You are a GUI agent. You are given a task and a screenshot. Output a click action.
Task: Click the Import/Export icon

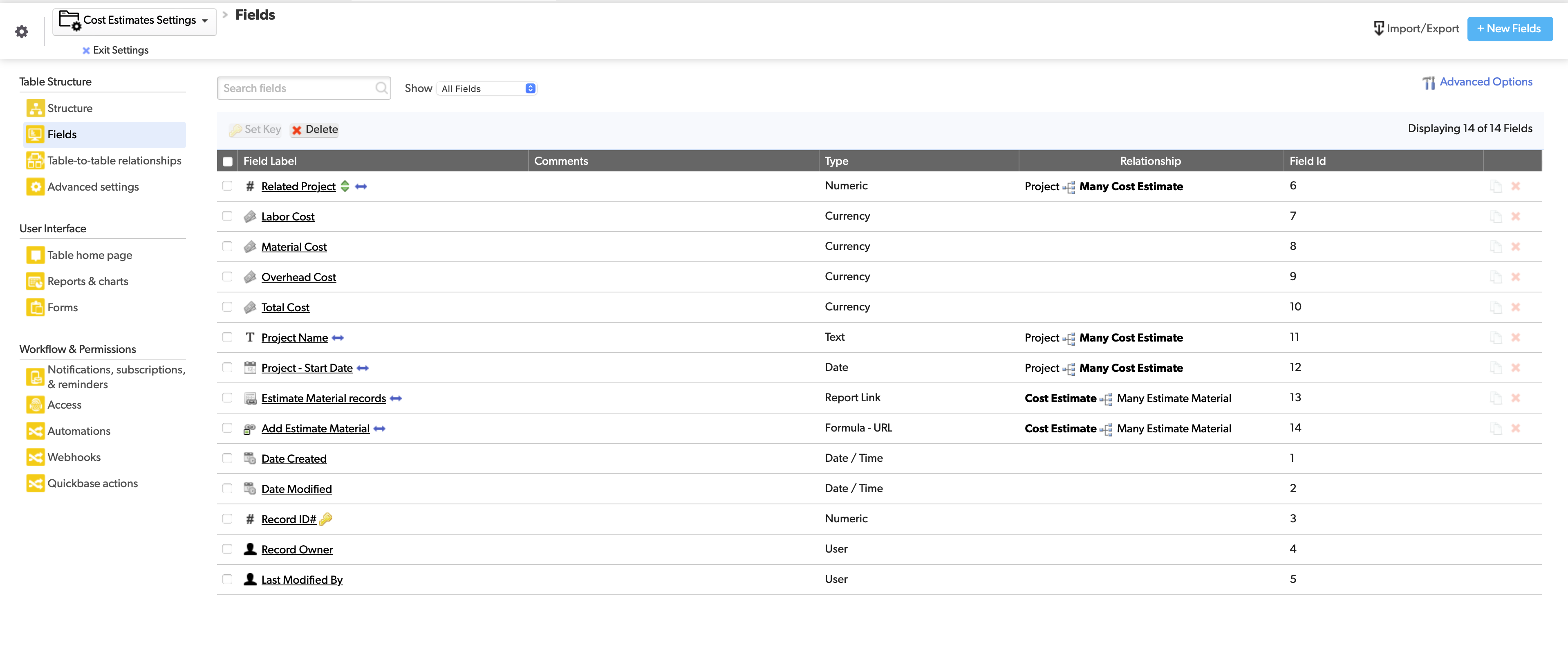1379,29
